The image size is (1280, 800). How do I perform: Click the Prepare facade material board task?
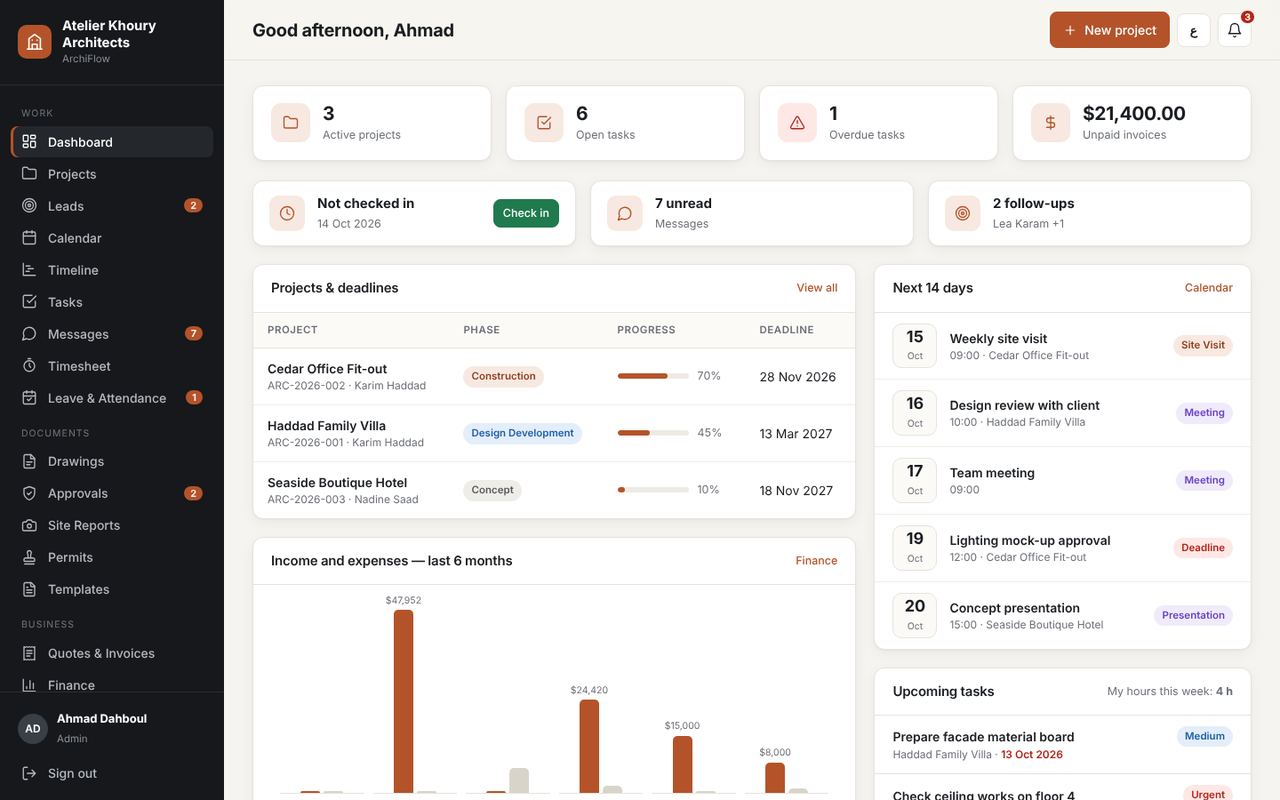coord(1062,745)
